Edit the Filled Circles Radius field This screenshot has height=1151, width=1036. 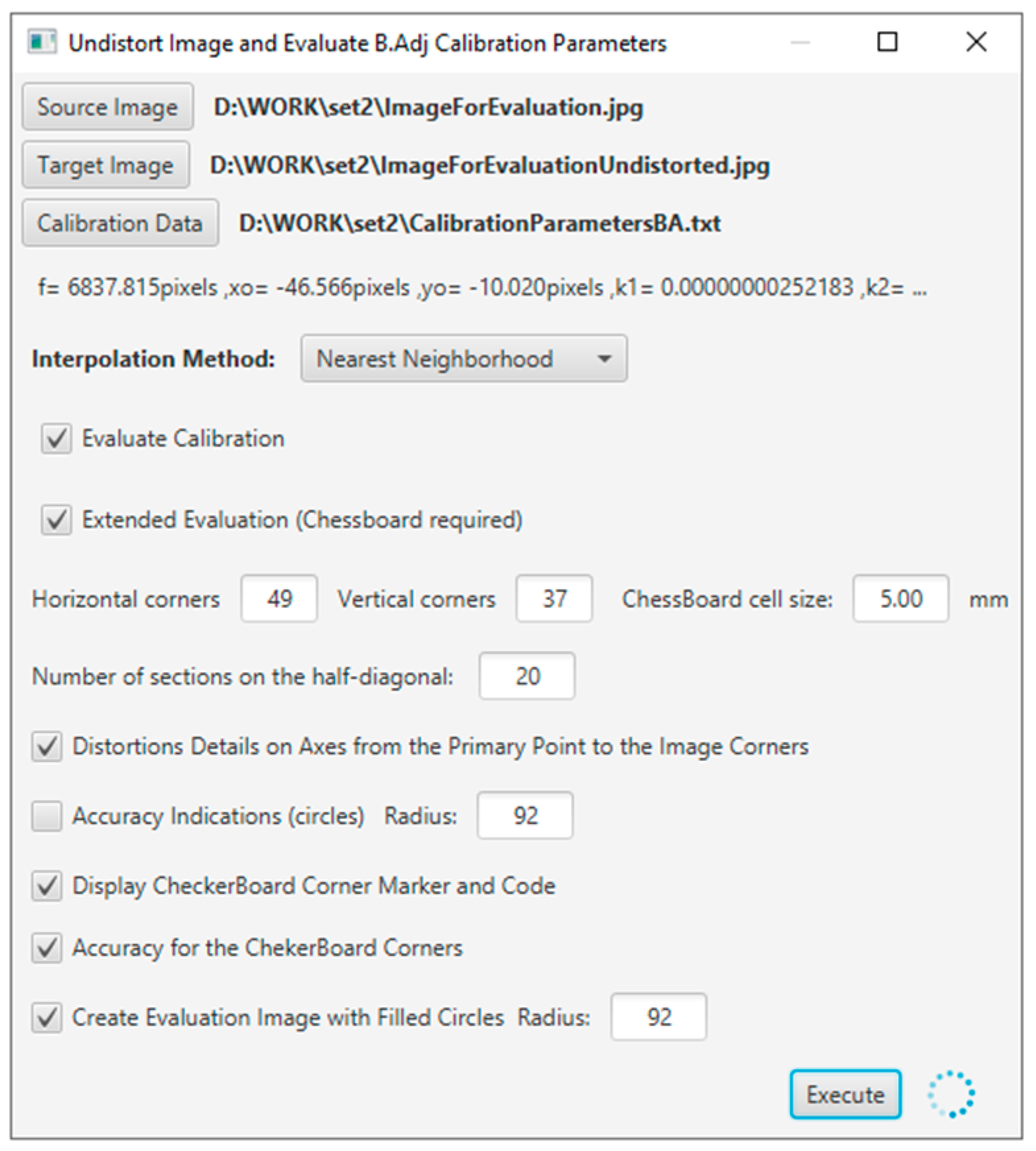click(658, 1017)
